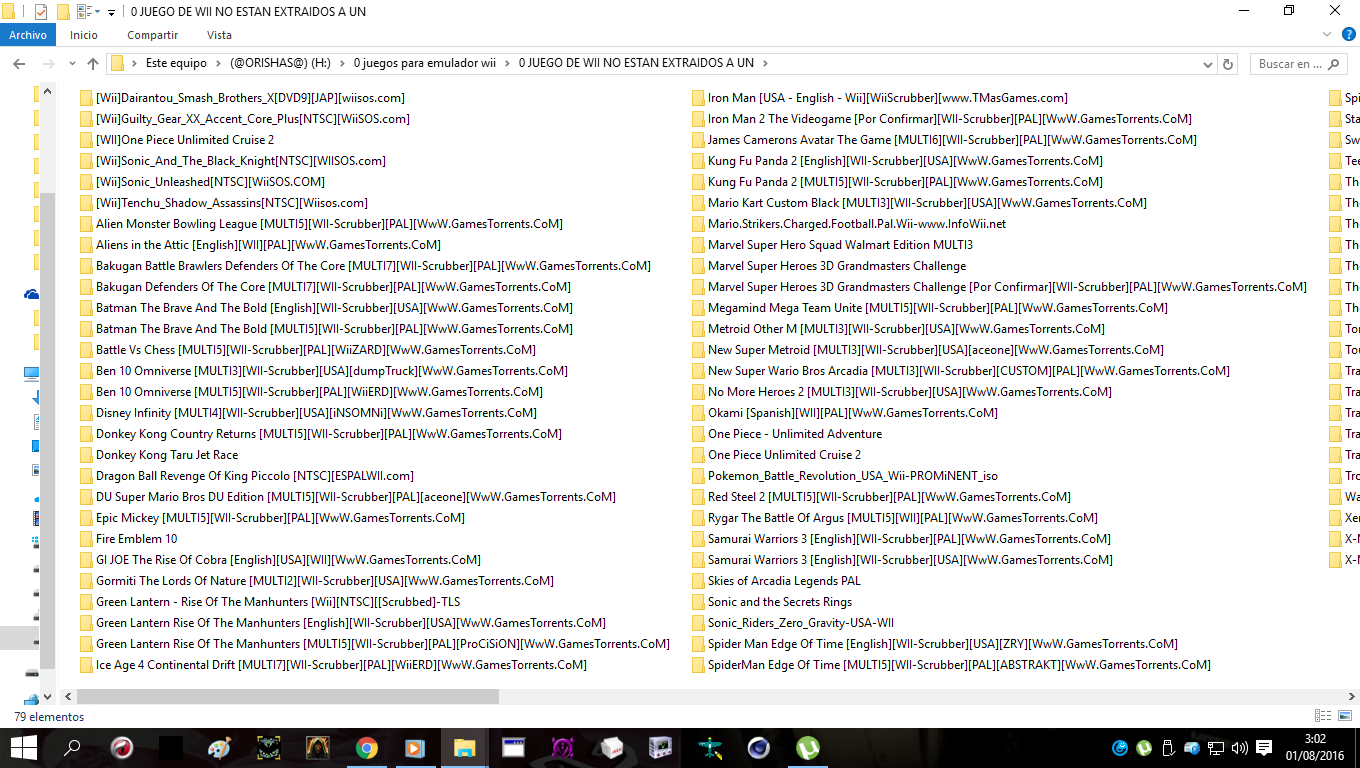Open Cinema 4D sphere taskbar icon
The height and width of the screenshot is (768, 1360).
tap(758, 748)
